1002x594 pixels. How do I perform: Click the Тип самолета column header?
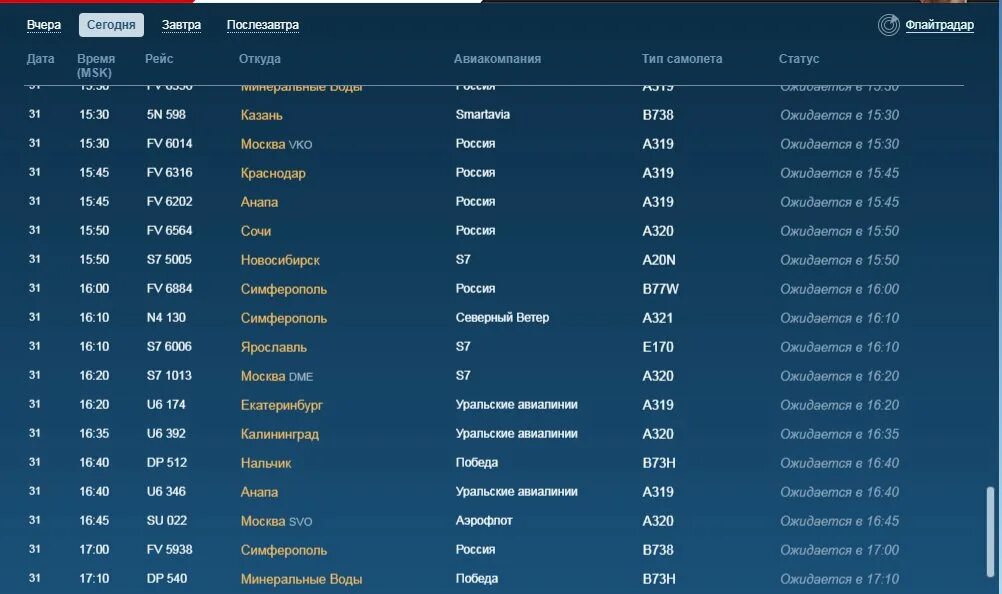click(682, 59)
